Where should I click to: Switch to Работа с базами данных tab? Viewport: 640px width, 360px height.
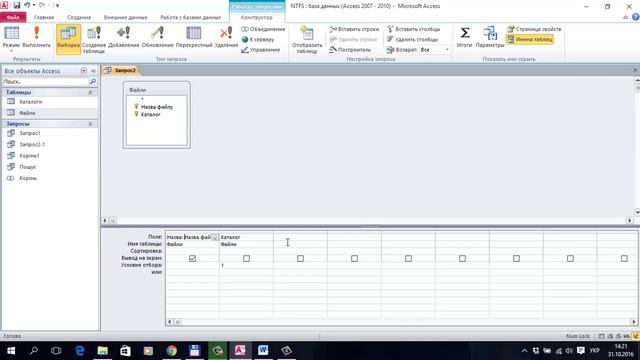pyautogui.click(x=190, y=17)
